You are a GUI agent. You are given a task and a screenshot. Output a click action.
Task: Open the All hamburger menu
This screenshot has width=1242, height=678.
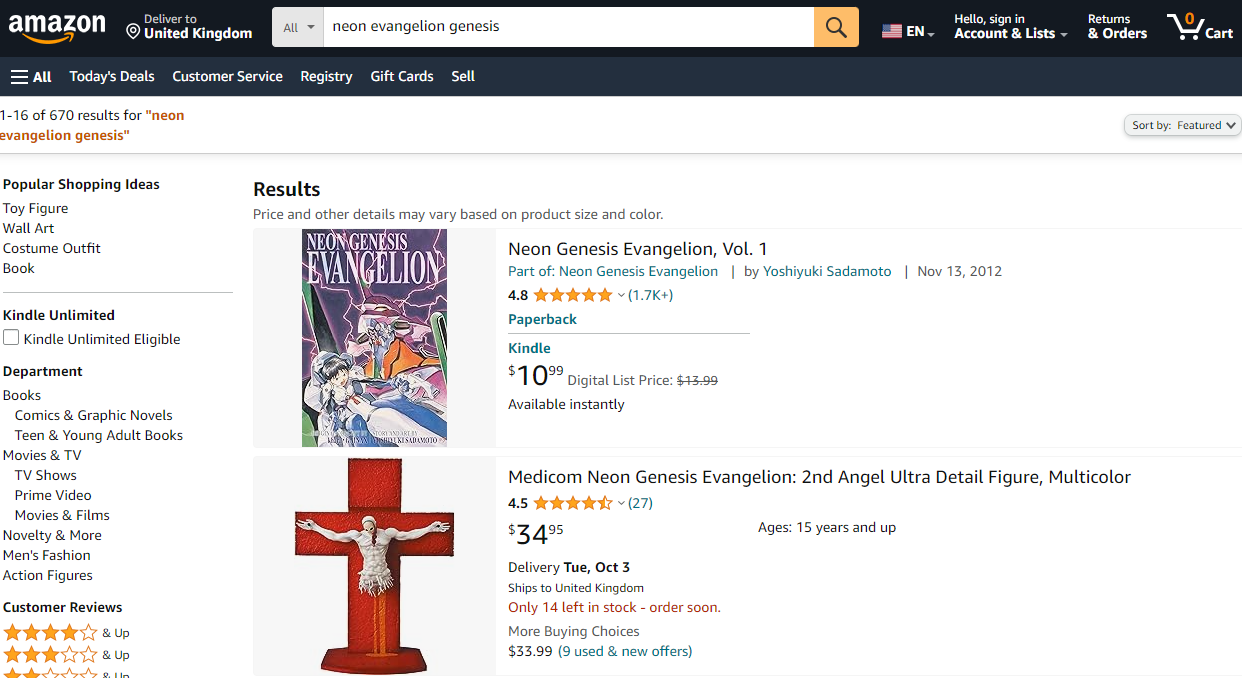point(31,76)
